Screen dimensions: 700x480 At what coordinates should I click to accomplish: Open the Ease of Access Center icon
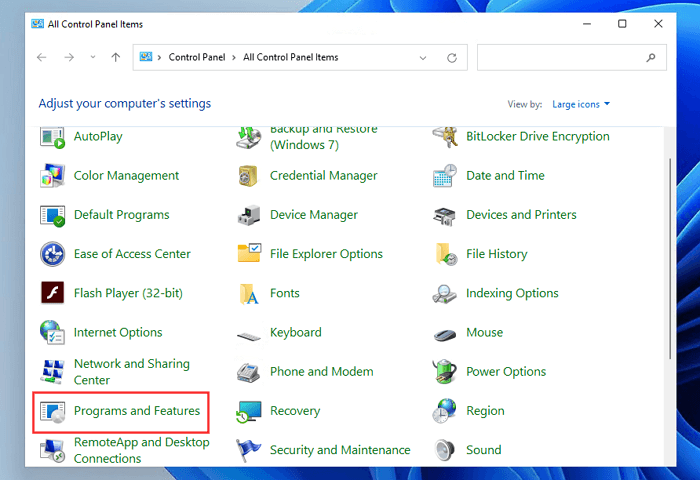[52, 254]
